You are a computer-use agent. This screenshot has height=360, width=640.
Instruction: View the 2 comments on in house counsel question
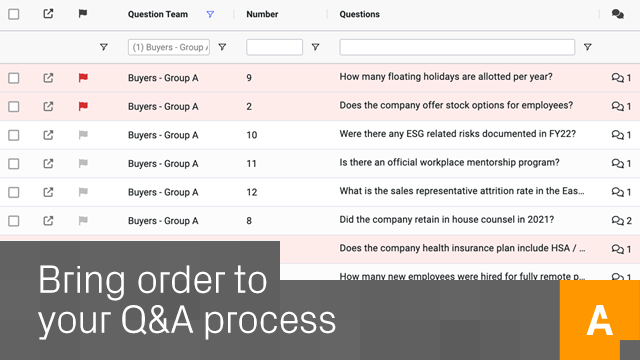621,220
